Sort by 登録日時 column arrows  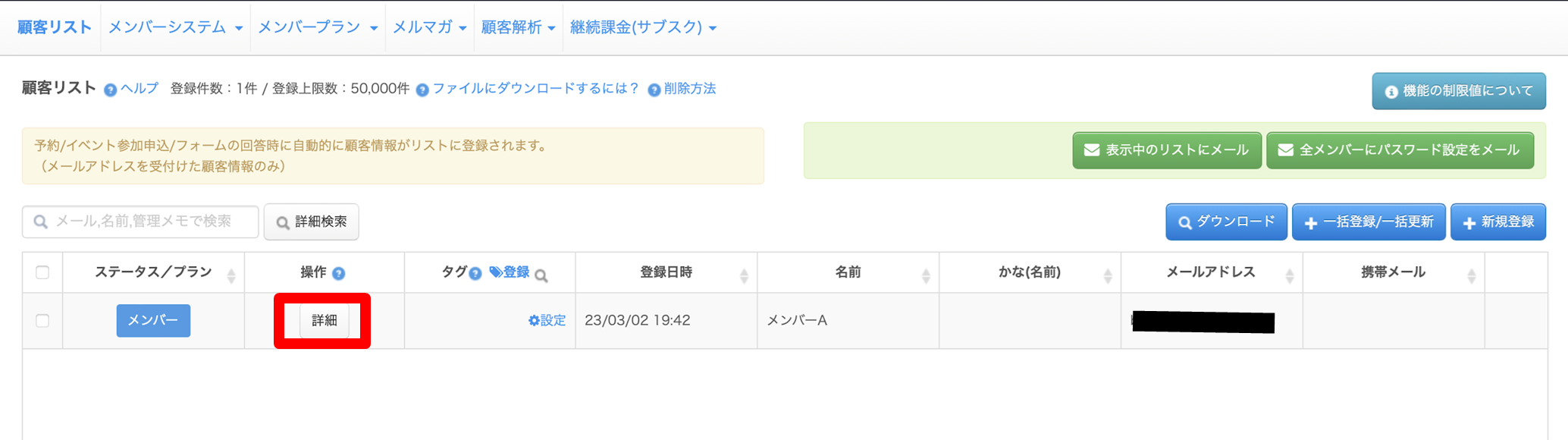(x=744, y=276)
